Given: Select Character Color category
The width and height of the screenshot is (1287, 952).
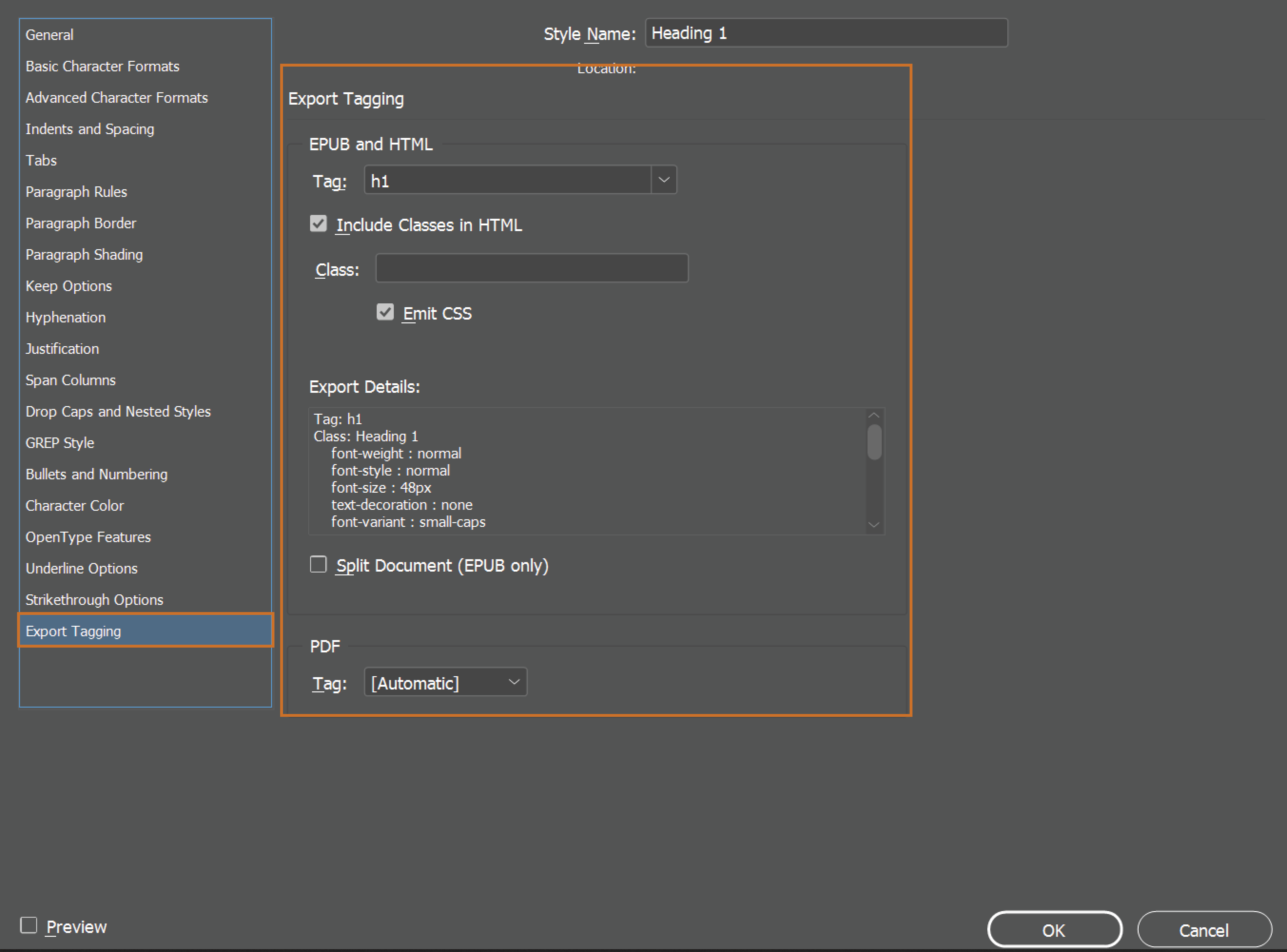Looking at the screenshot, I should click(74, 505).
